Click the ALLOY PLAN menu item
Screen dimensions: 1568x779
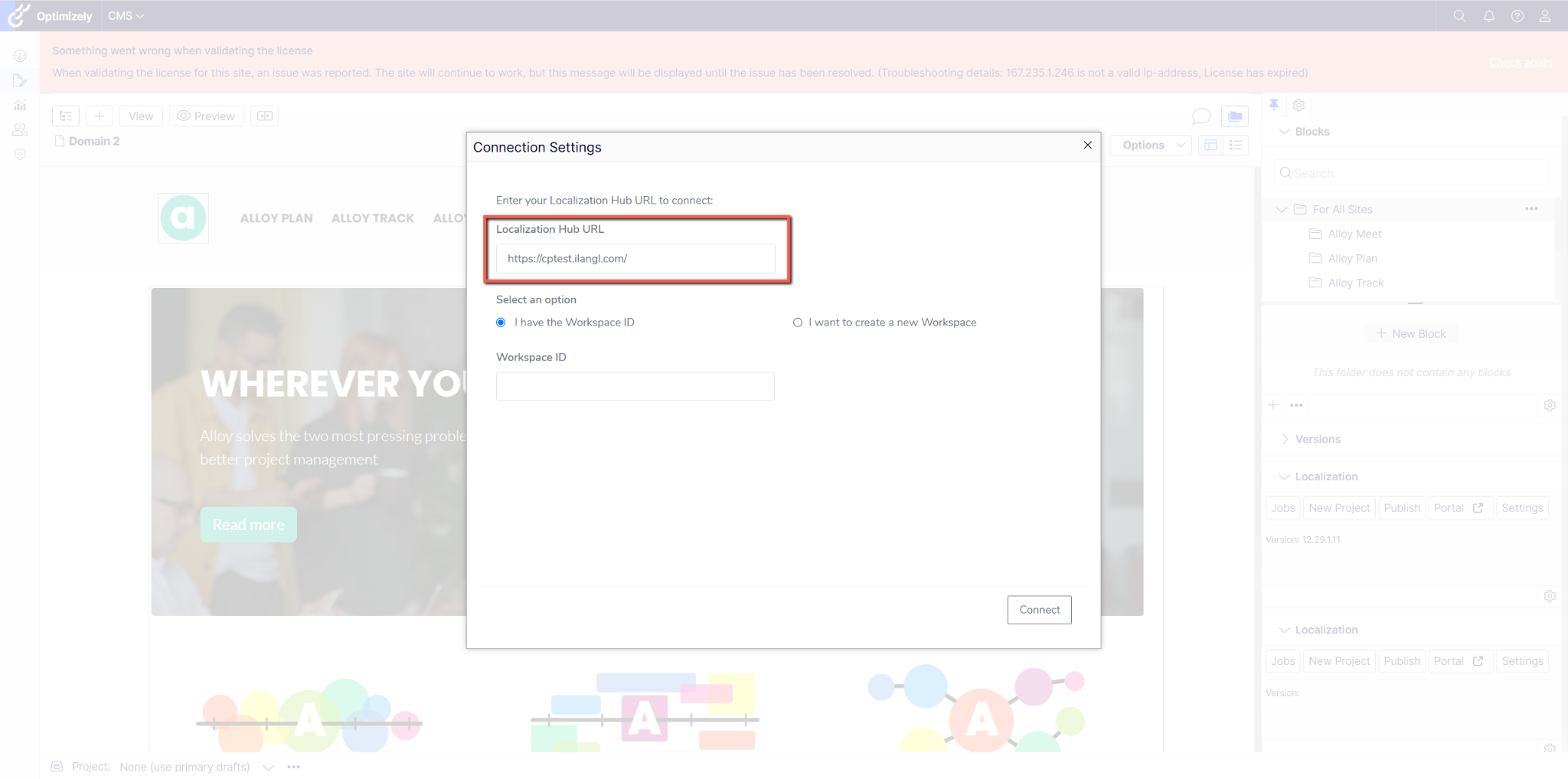[x=276, y=218]
